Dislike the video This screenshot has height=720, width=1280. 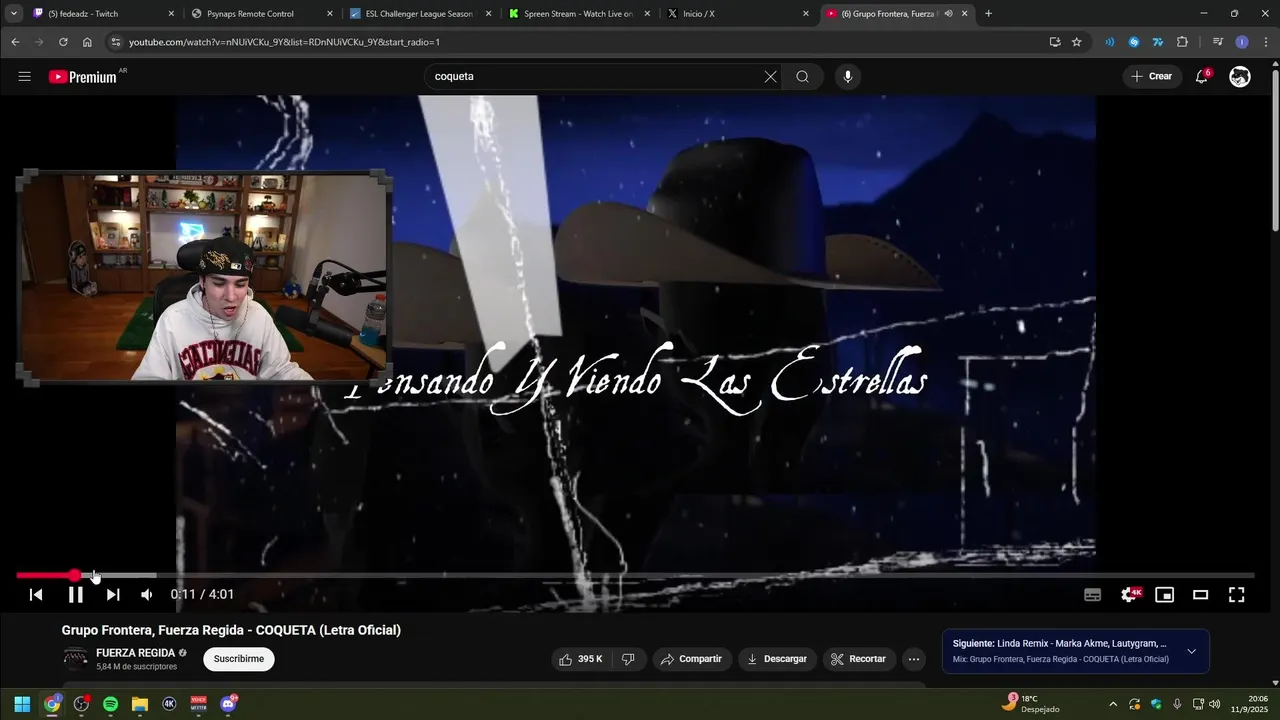(x=628, y=659)
